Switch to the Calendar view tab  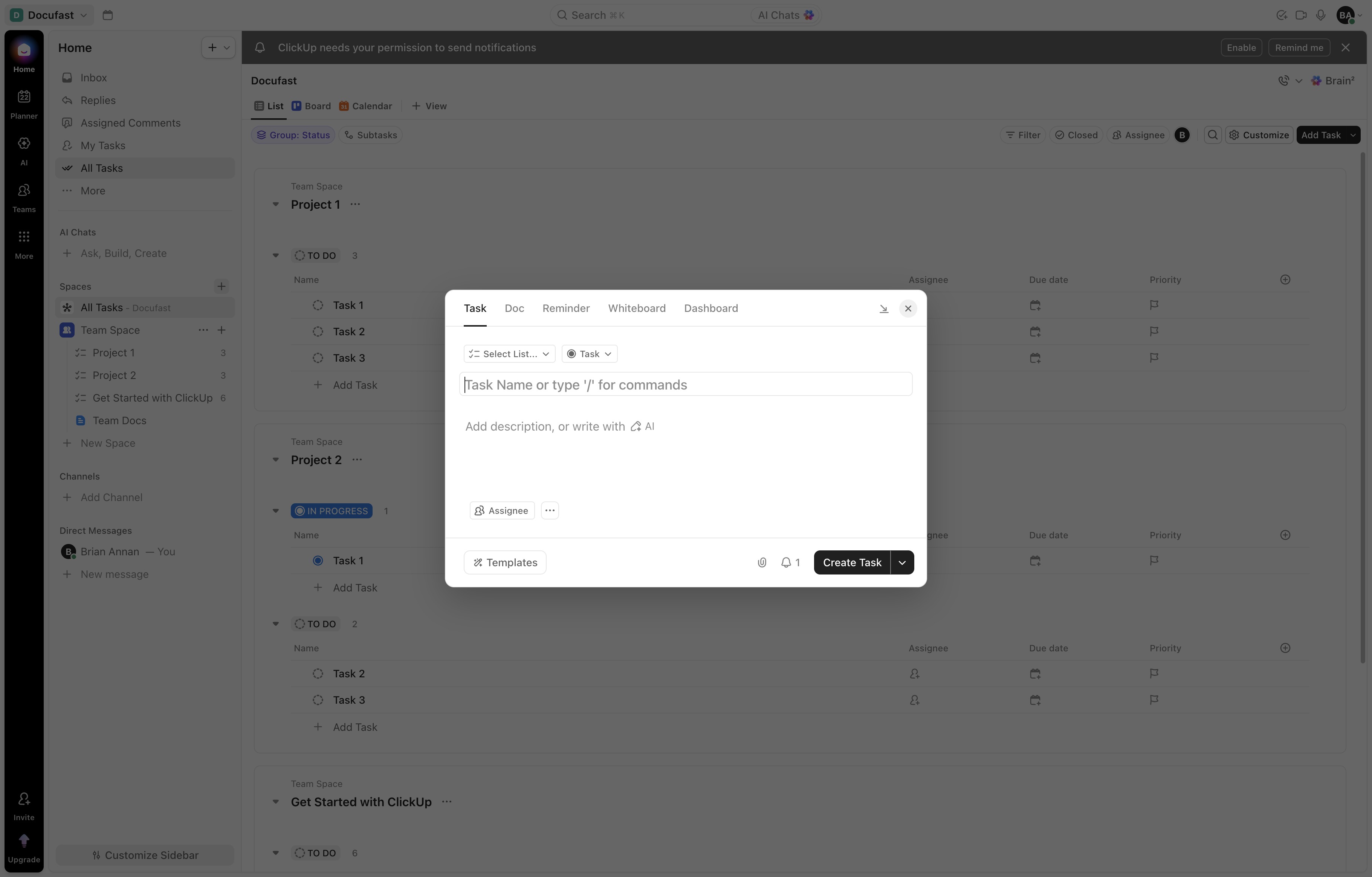pos(365,106)
